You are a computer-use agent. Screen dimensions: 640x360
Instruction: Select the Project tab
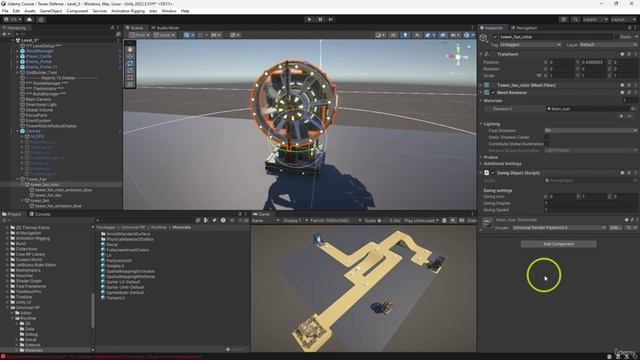click(12, 214)
